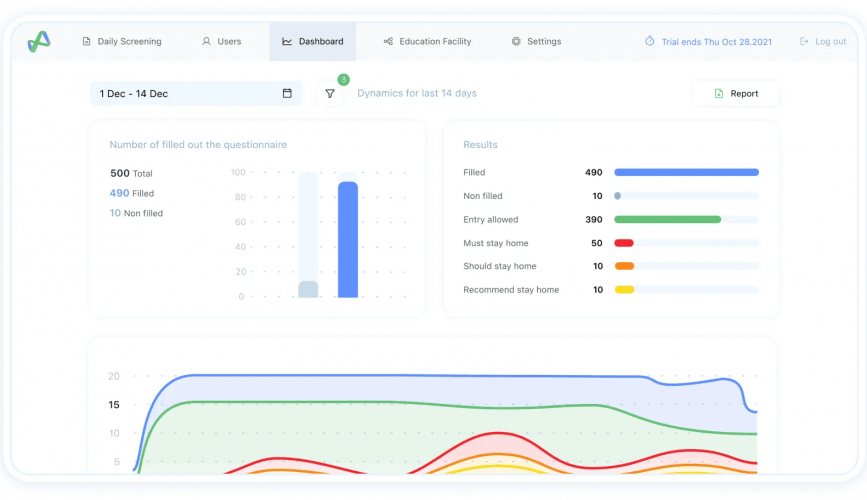Viewport: 867px width, 500px height.
Task: Click the Recommend stay home label
Action: pos(511,290)
